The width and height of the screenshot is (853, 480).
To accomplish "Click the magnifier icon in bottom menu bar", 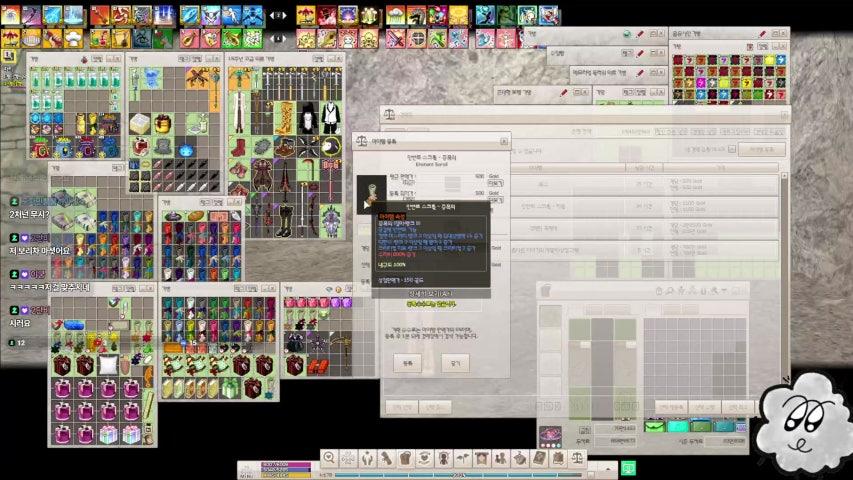I will (x=329, y=458).
